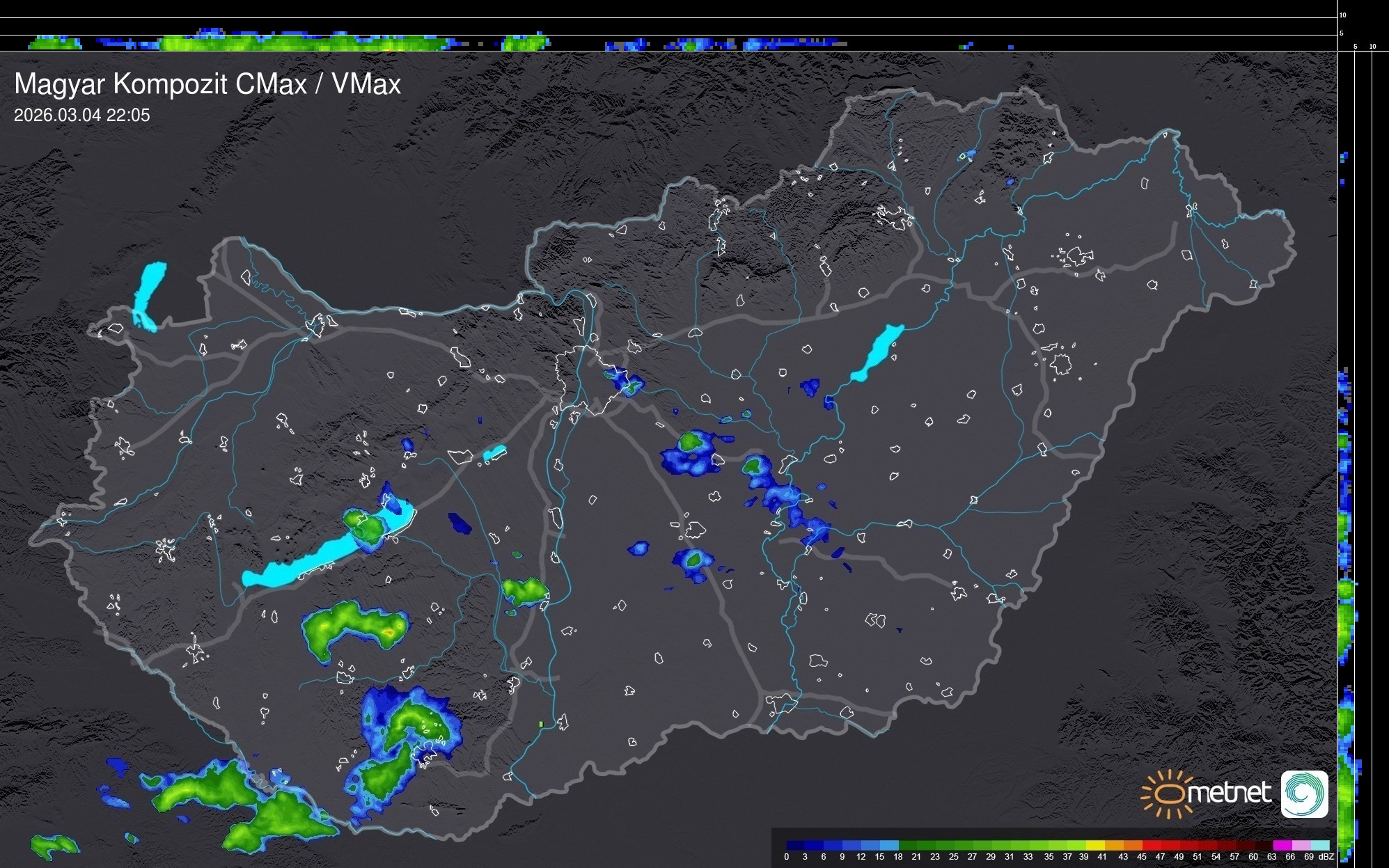The height and width of the screenshot is (868, 1389).
Task: Select the magenta swatch at 63 dBZ
Action: [1281, 845]
